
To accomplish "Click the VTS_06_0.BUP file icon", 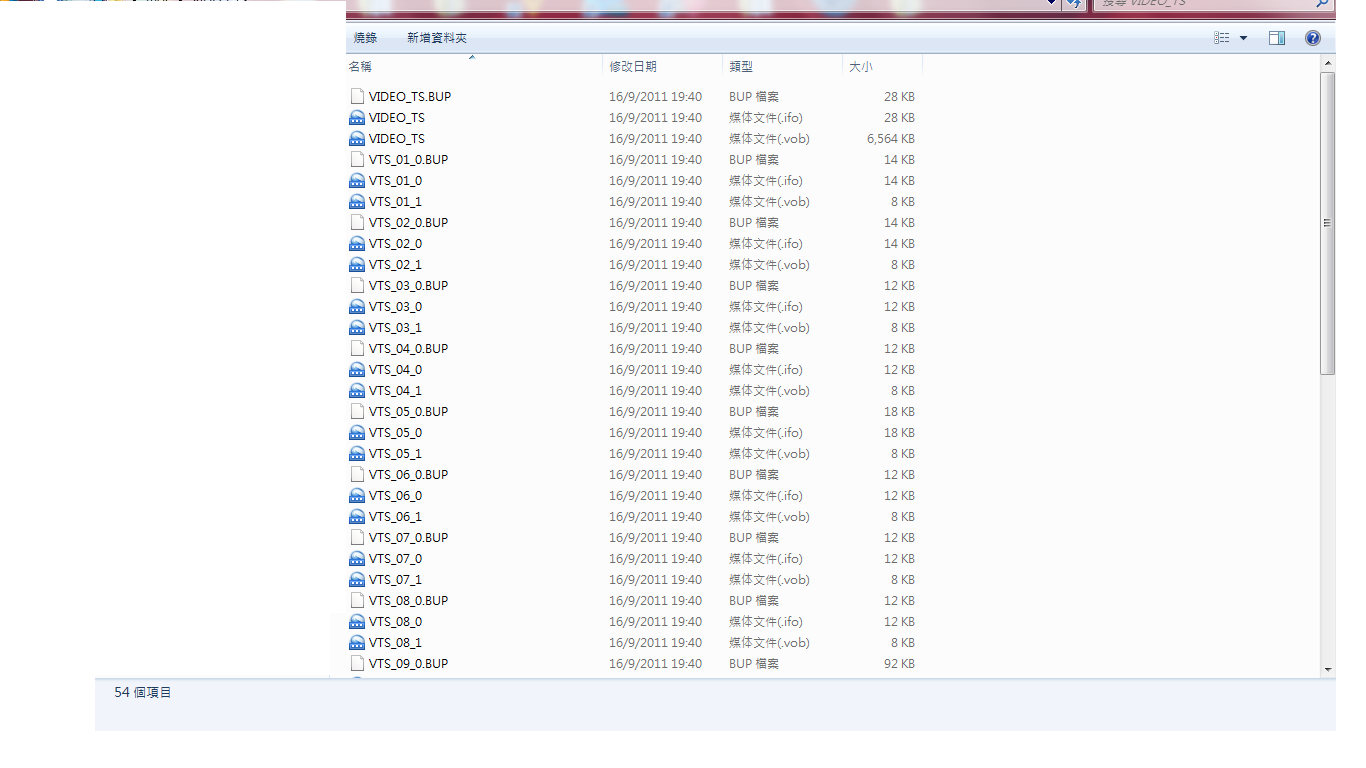I will 357,475.
